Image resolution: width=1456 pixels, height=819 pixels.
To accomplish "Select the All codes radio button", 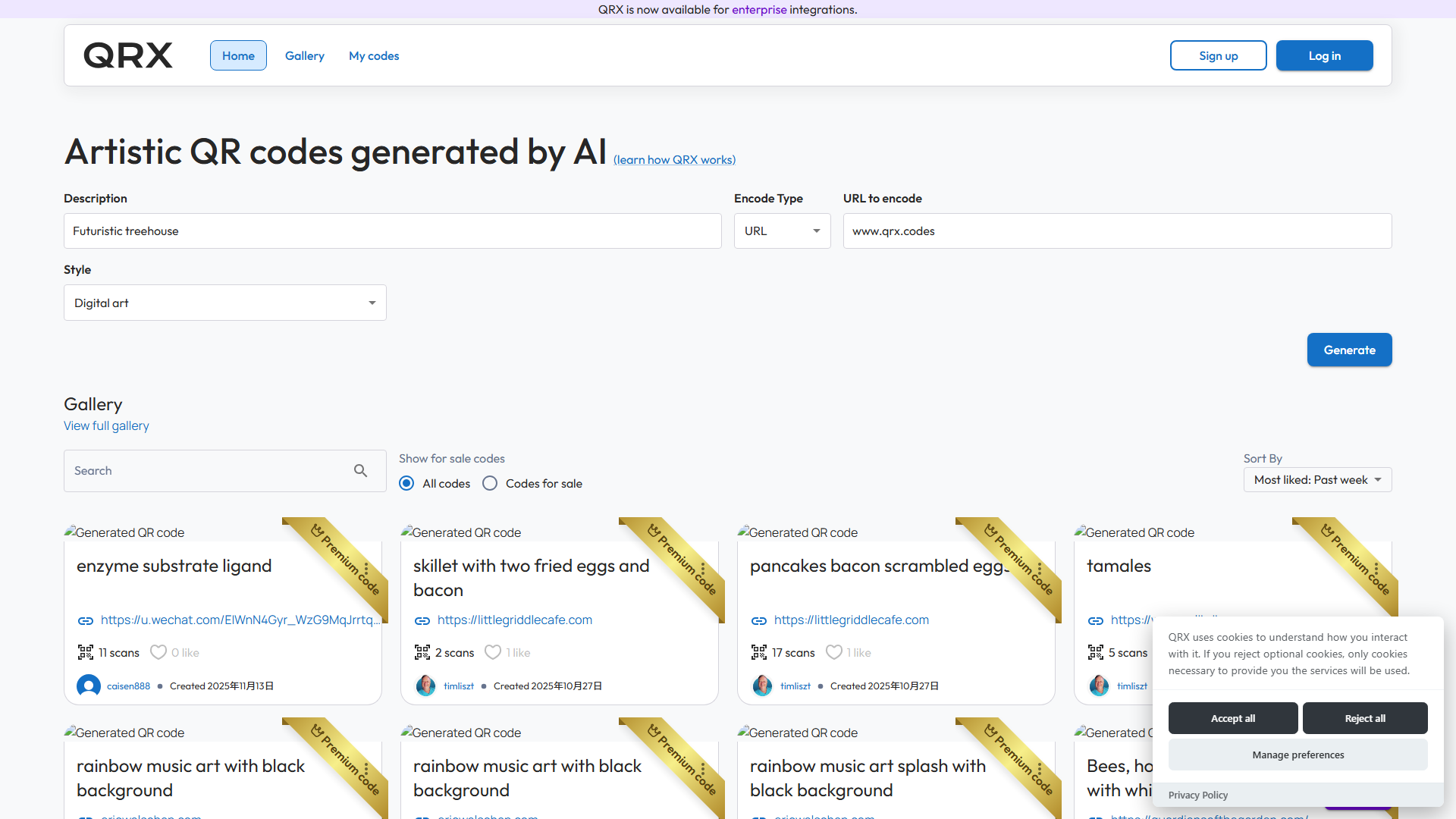I will coord(407,484).
